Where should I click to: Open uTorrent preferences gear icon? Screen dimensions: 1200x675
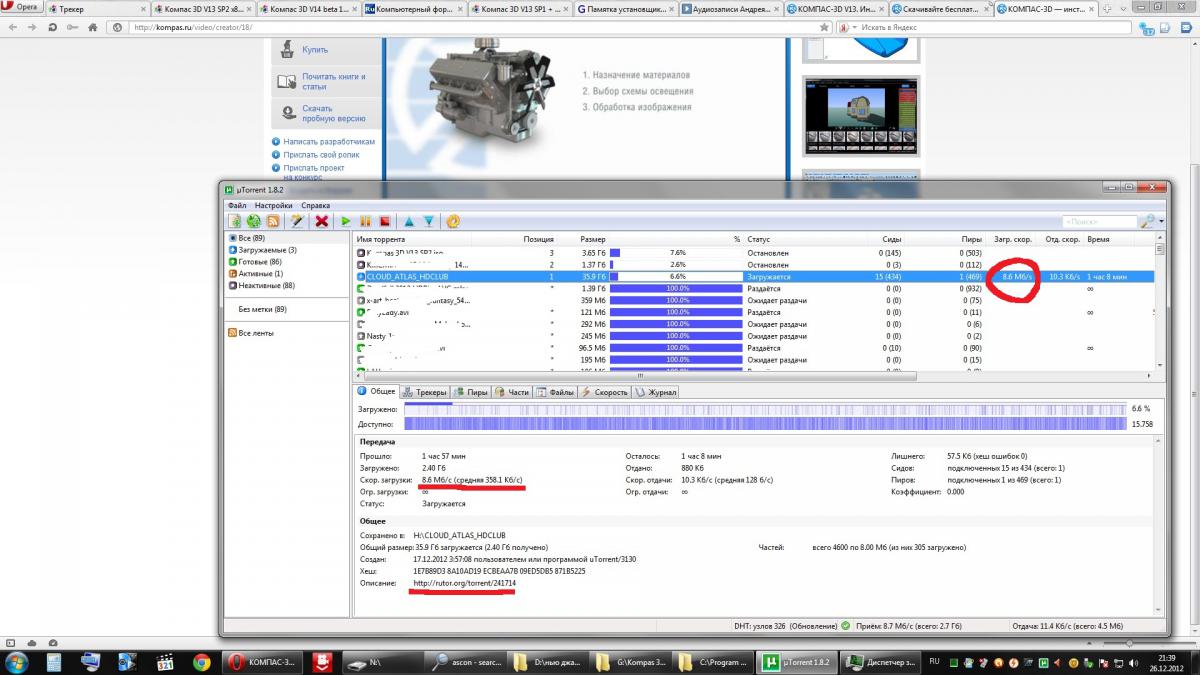[x=453, y=221]
